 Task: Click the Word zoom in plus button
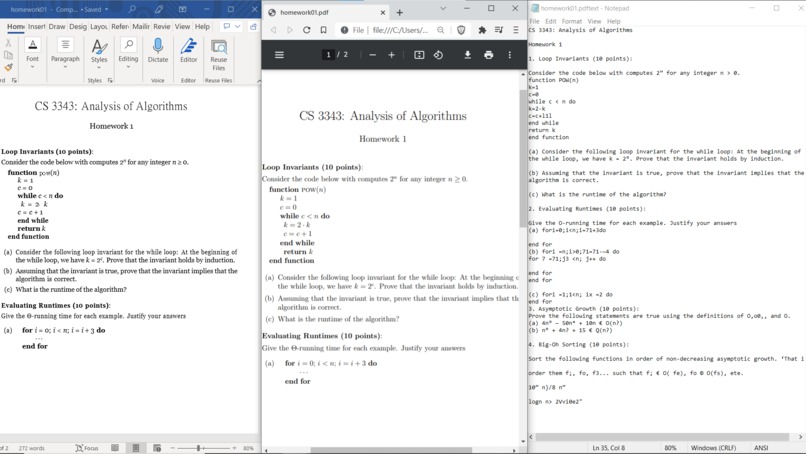(234, 448)
